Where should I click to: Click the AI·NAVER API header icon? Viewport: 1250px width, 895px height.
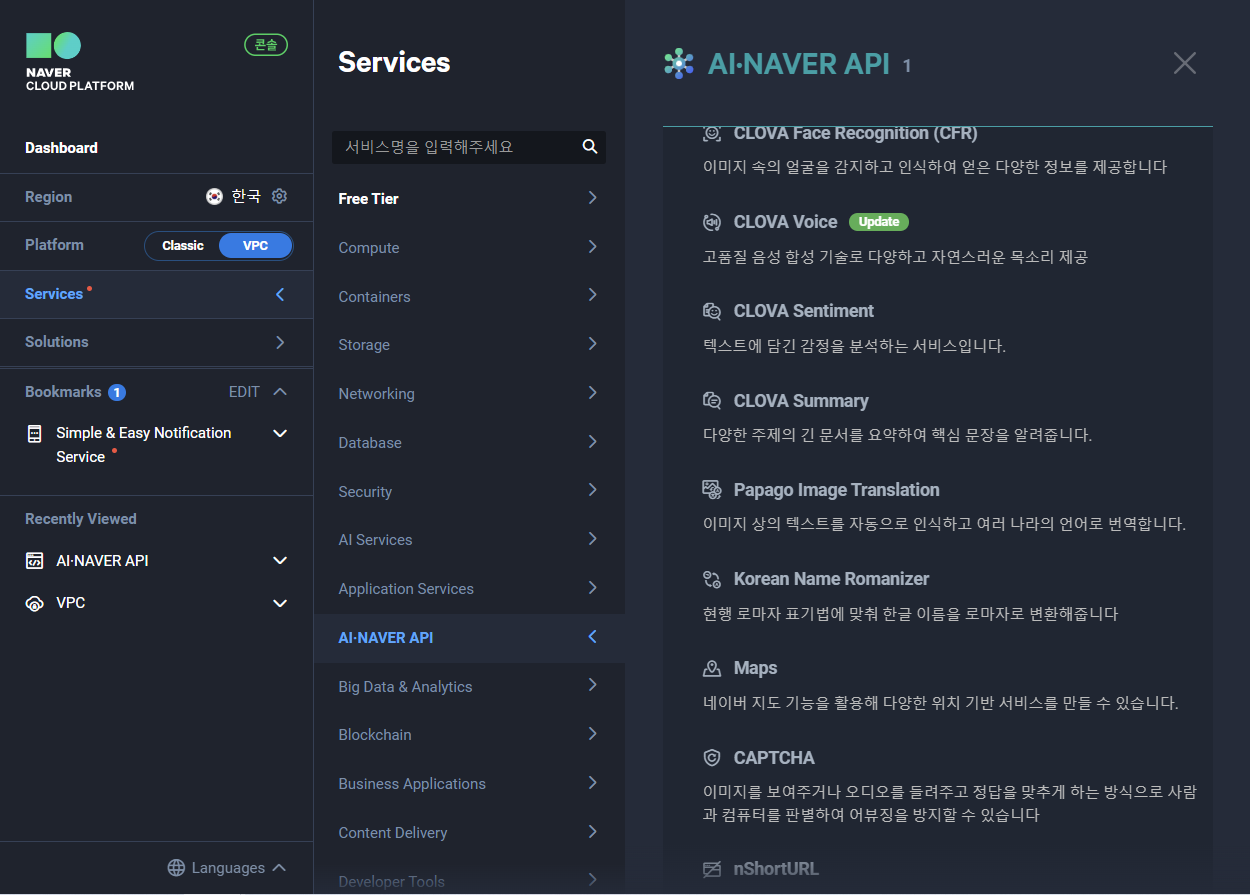(x=679, y=64)
